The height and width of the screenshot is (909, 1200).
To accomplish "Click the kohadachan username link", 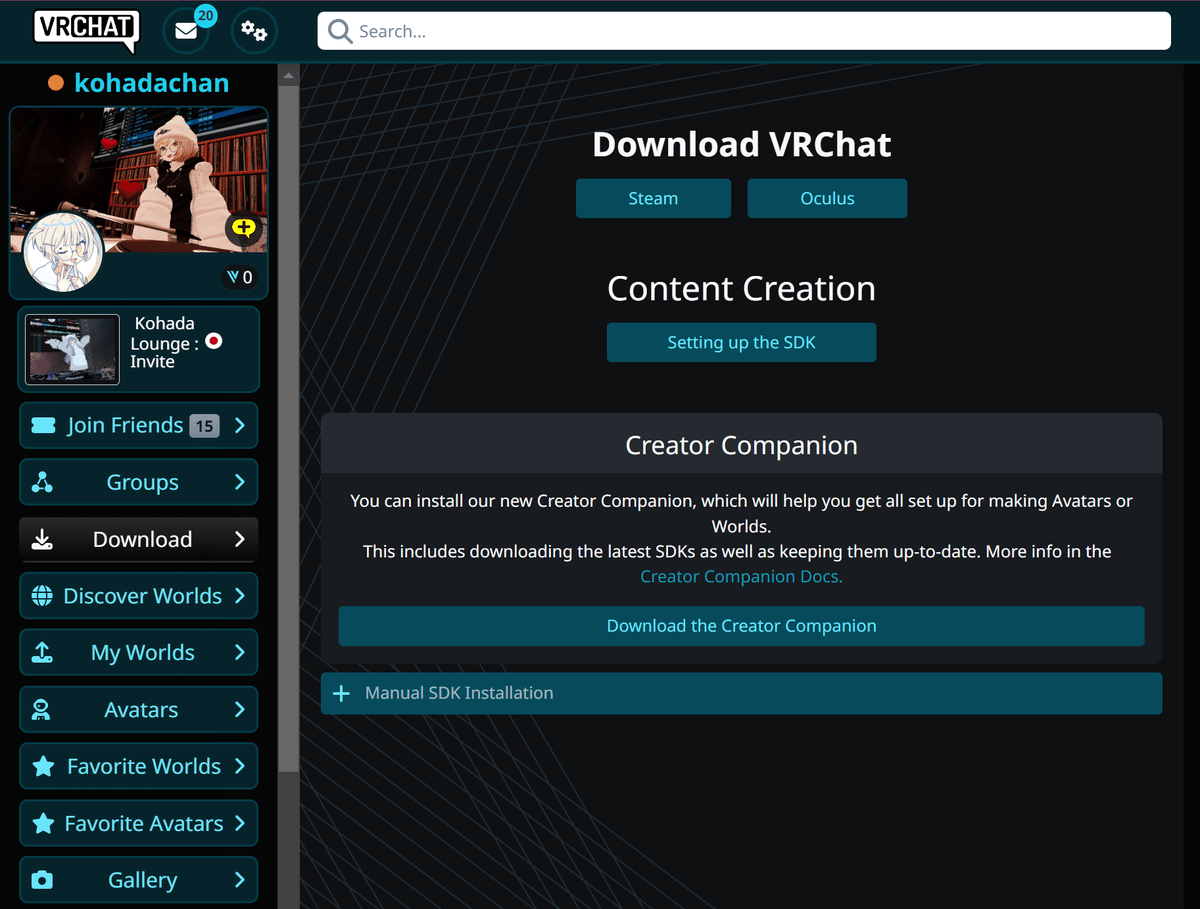I will 151,83.
